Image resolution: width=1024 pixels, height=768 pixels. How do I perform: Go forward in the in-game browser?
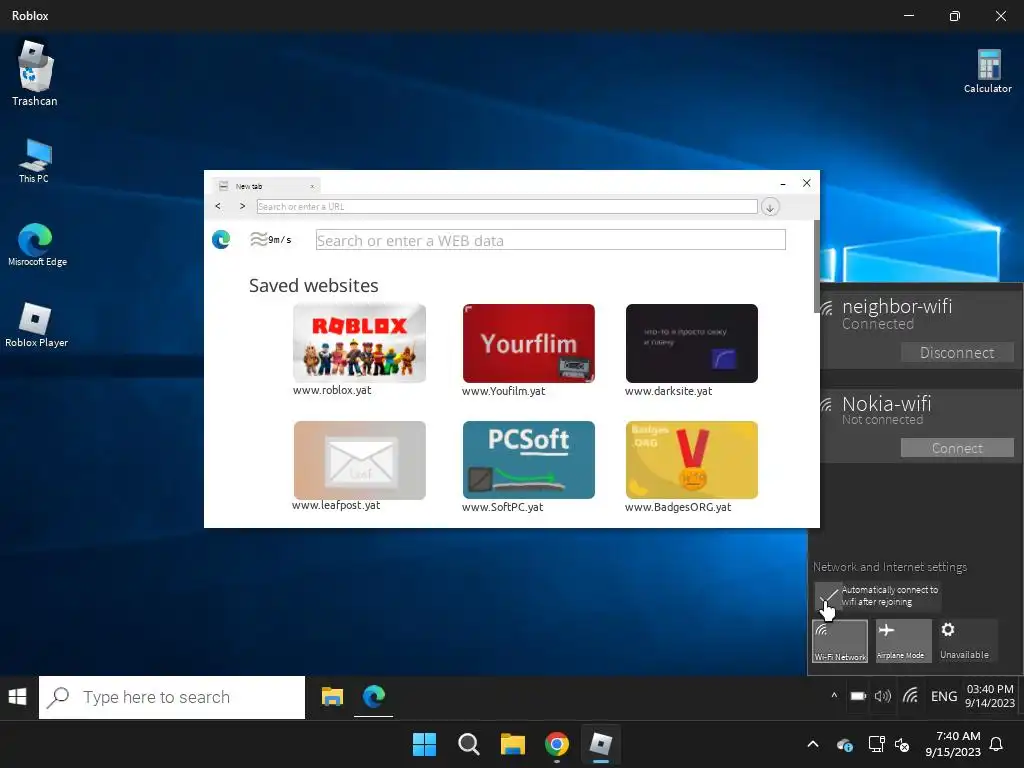point(242,206)
